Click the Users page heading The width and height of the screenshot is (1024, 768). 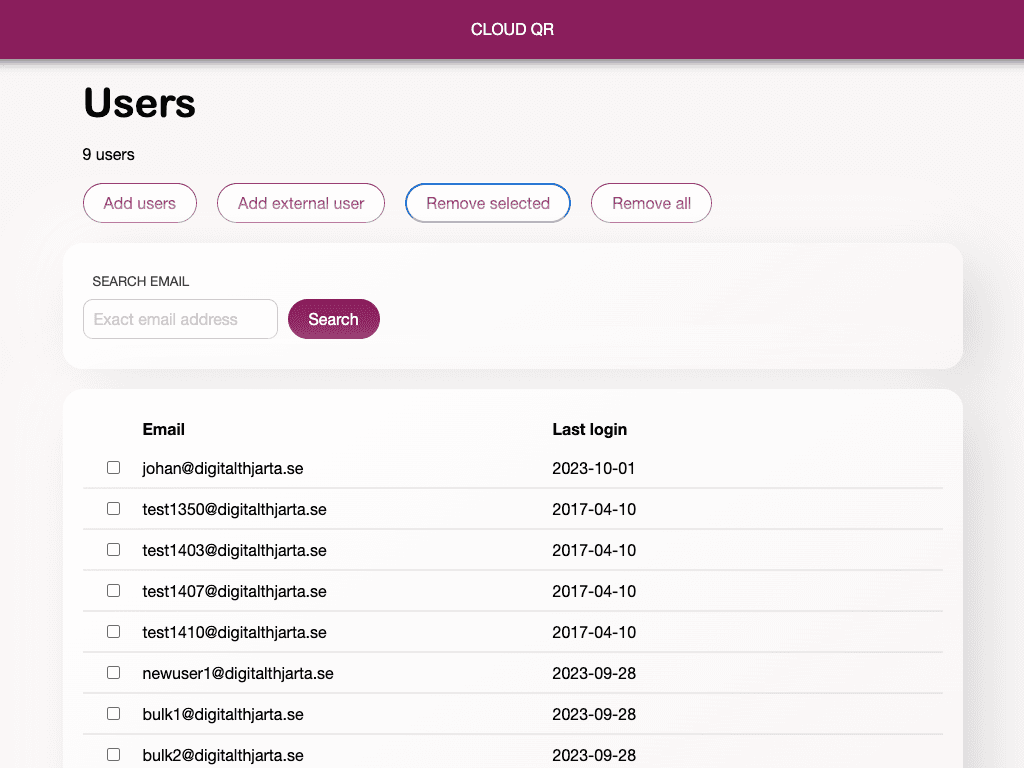(139, 103)
